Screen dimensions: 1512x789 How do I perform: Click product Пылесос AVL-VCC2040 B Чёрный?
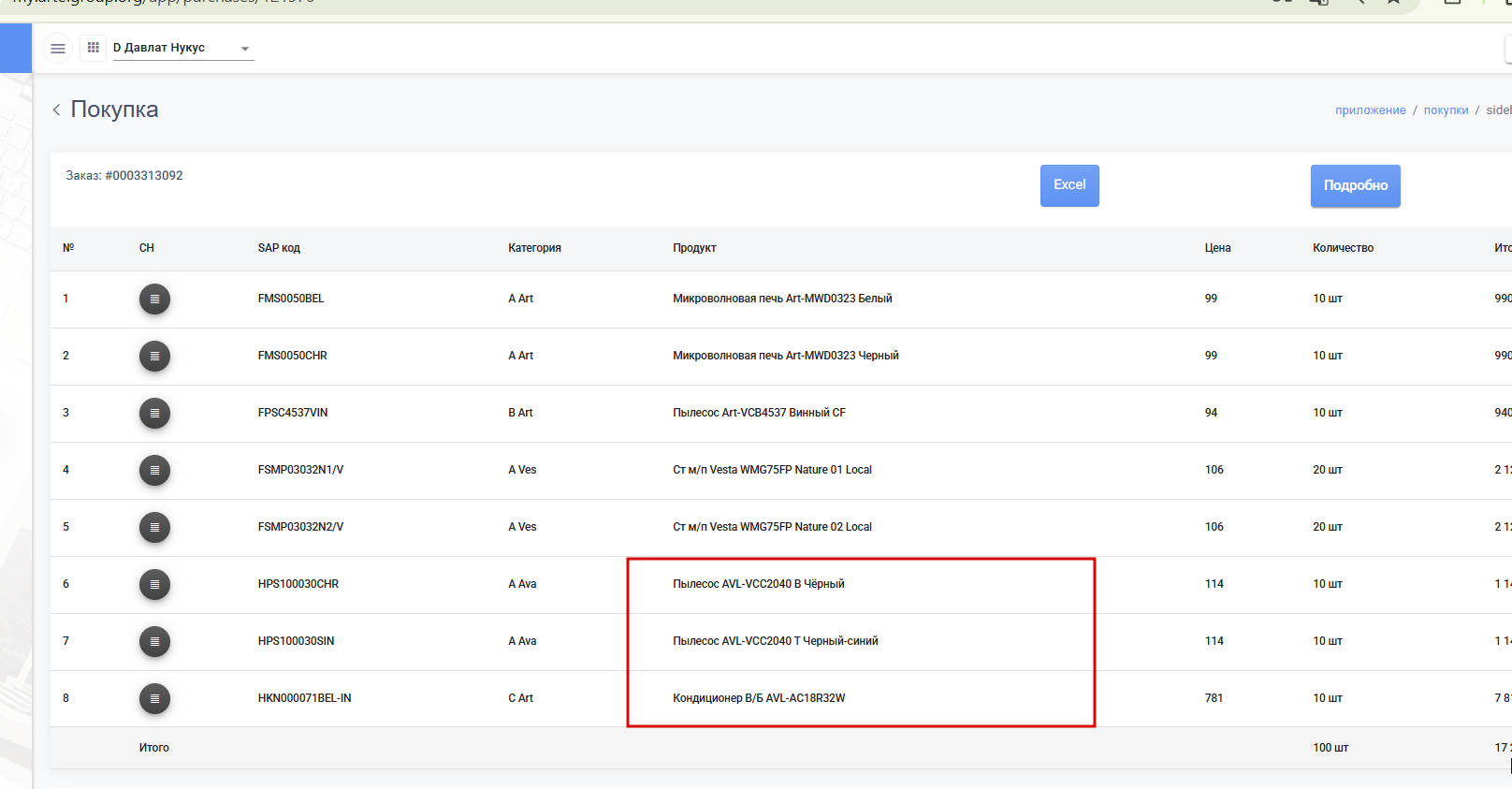point(759,584)
